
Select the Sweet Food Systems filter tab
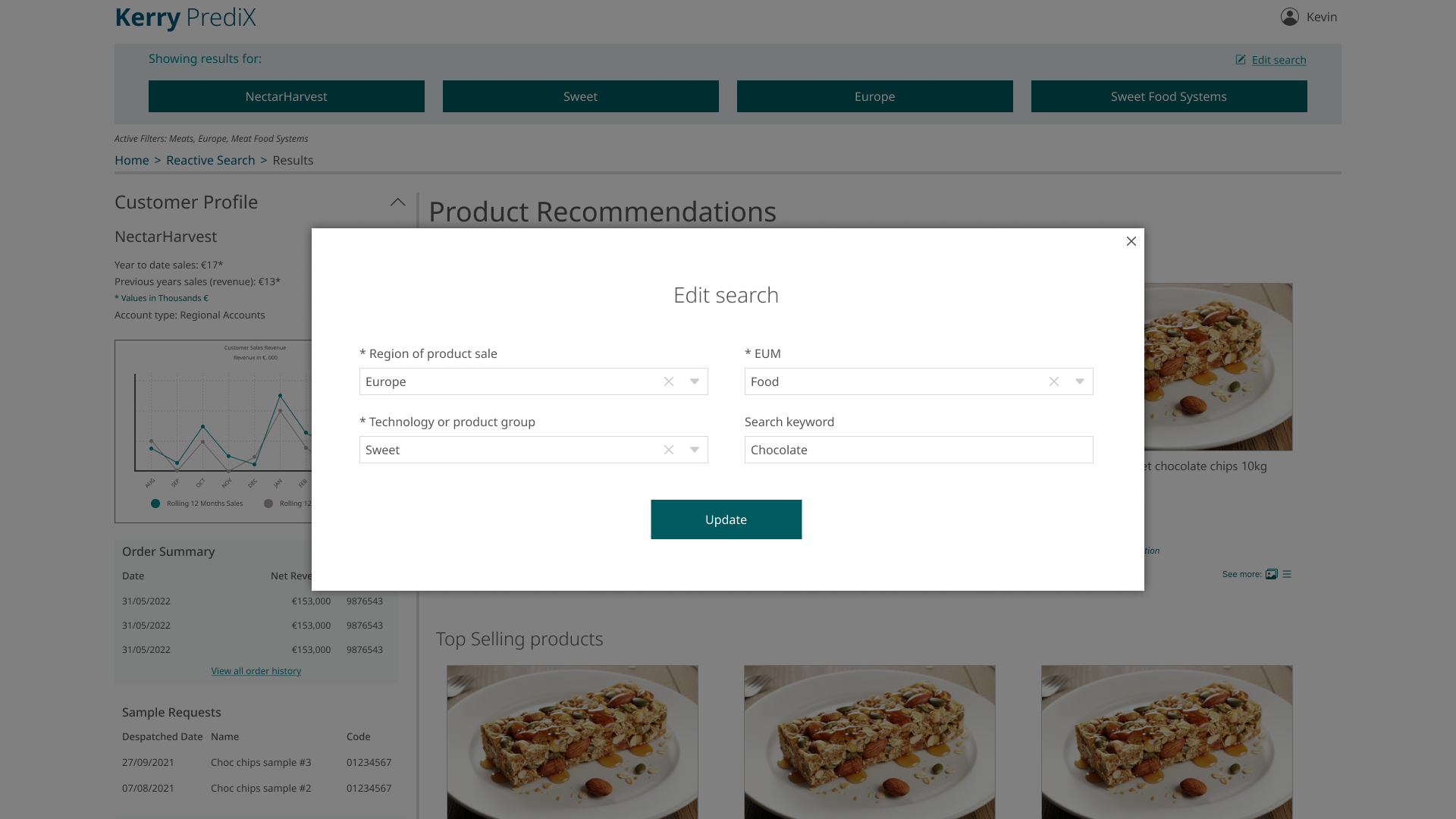click(x=1168, y=96)
